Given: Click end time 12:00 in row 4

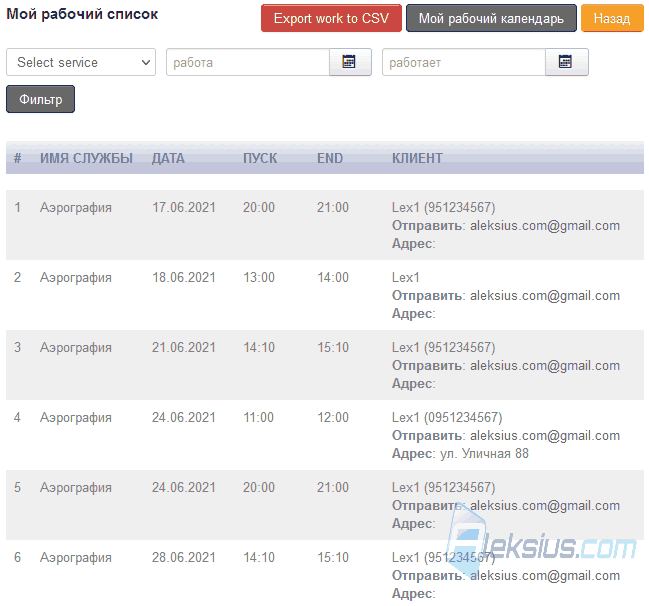Looking at the screenshot, I should pyautogui.click(x=333, y=417).
